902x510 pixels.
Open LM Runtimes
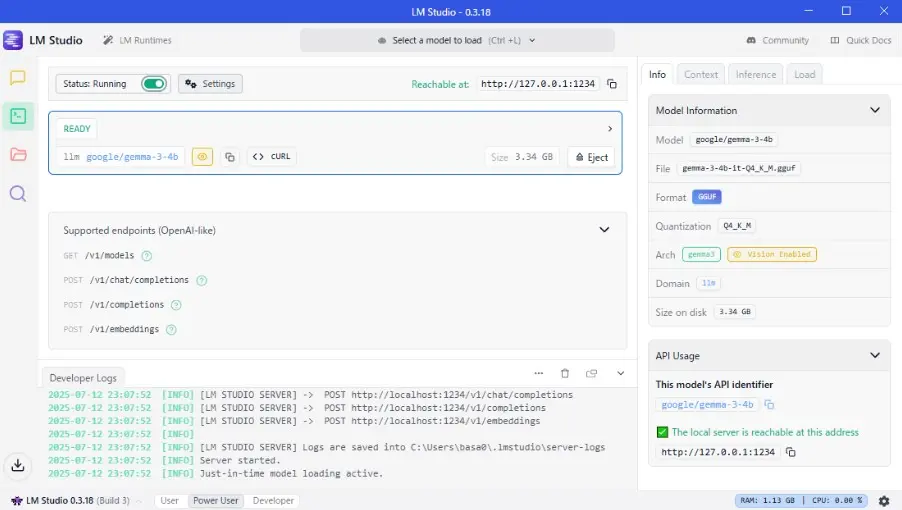coord(137,40)
